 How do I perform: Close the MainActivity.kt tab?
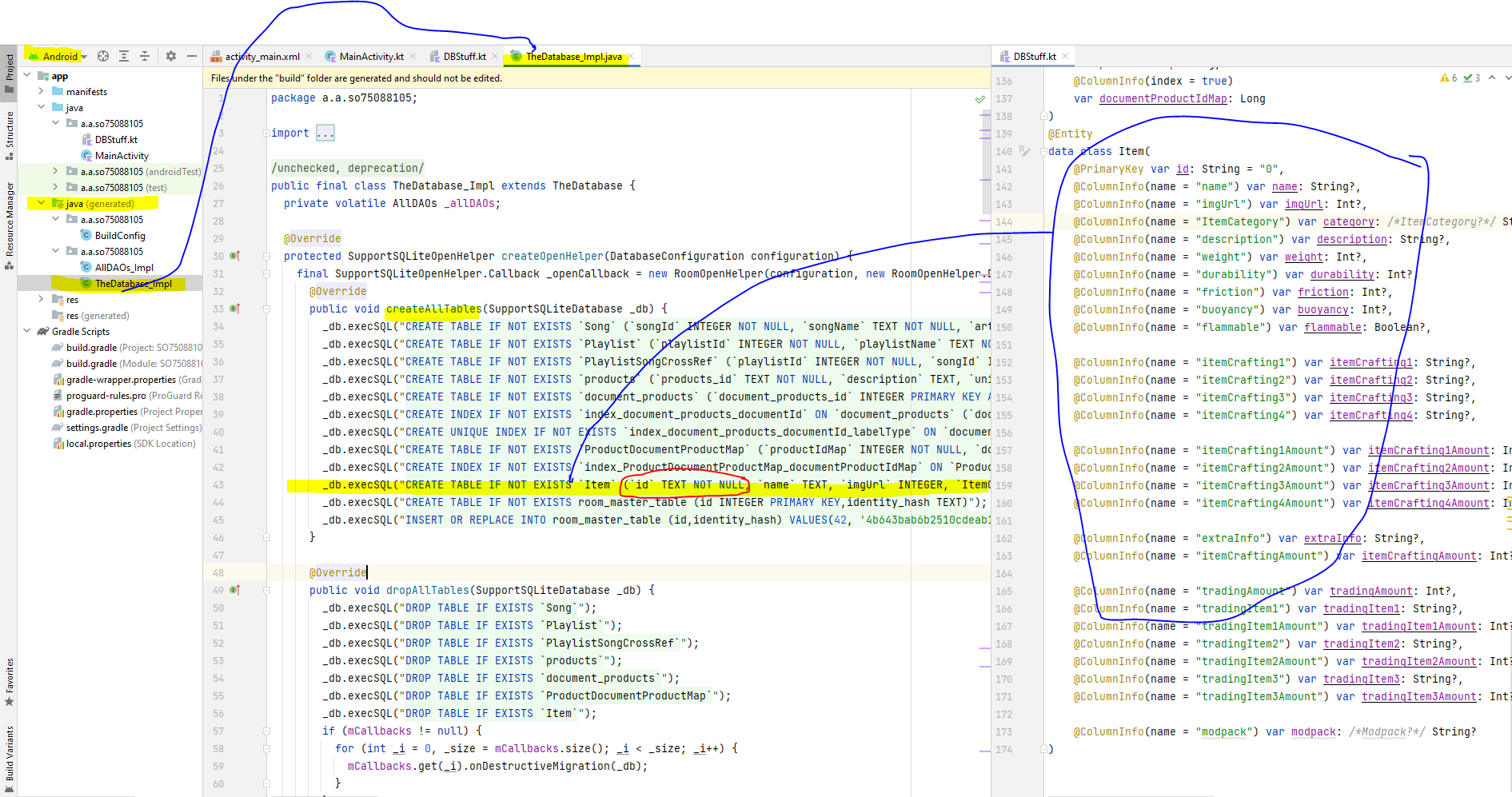(413, 57)
